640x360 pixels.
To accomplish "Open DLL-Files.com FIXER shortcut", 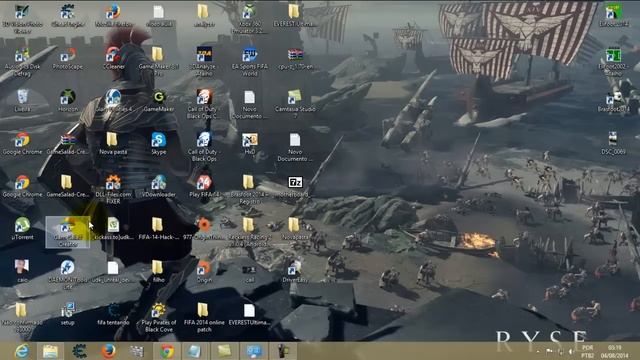I will click(x=113, y=189).
